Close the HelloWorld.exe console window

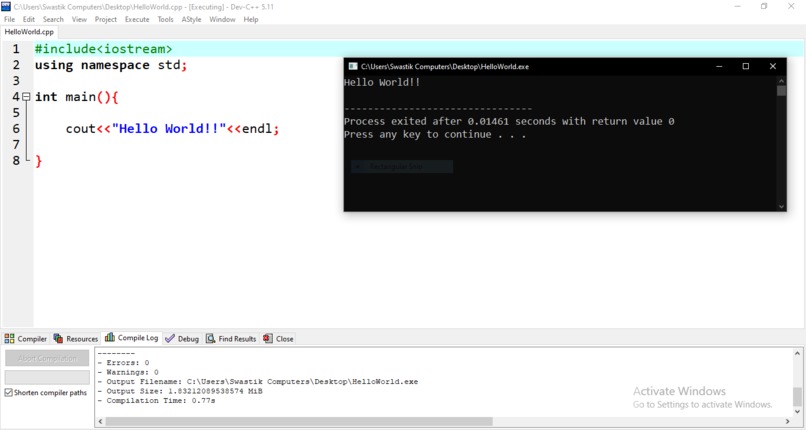[x=773, y=66]
